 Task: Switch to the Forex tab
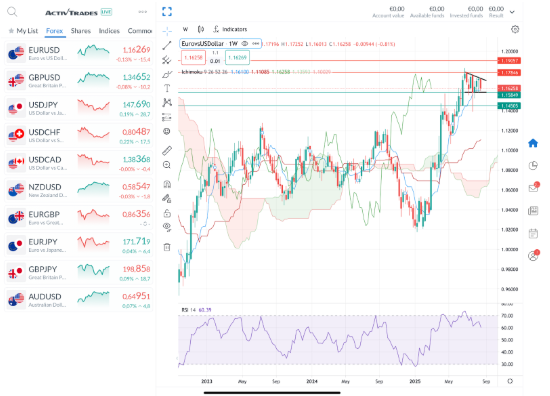54,31
